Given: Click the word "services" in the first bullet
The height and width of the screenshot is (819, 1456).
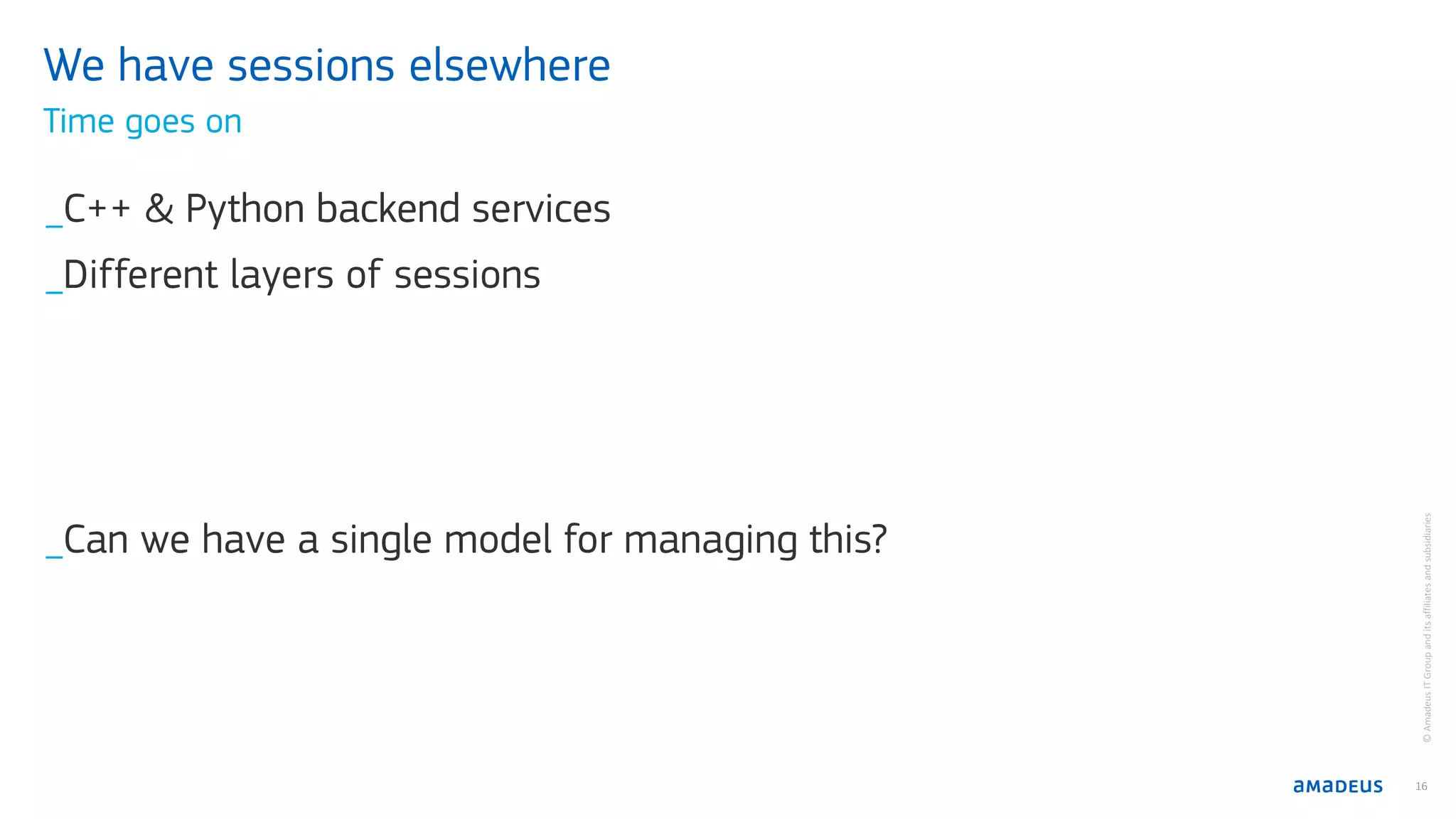Looking at the screenshot, I should pyautogui.click(x=541, y=209).
